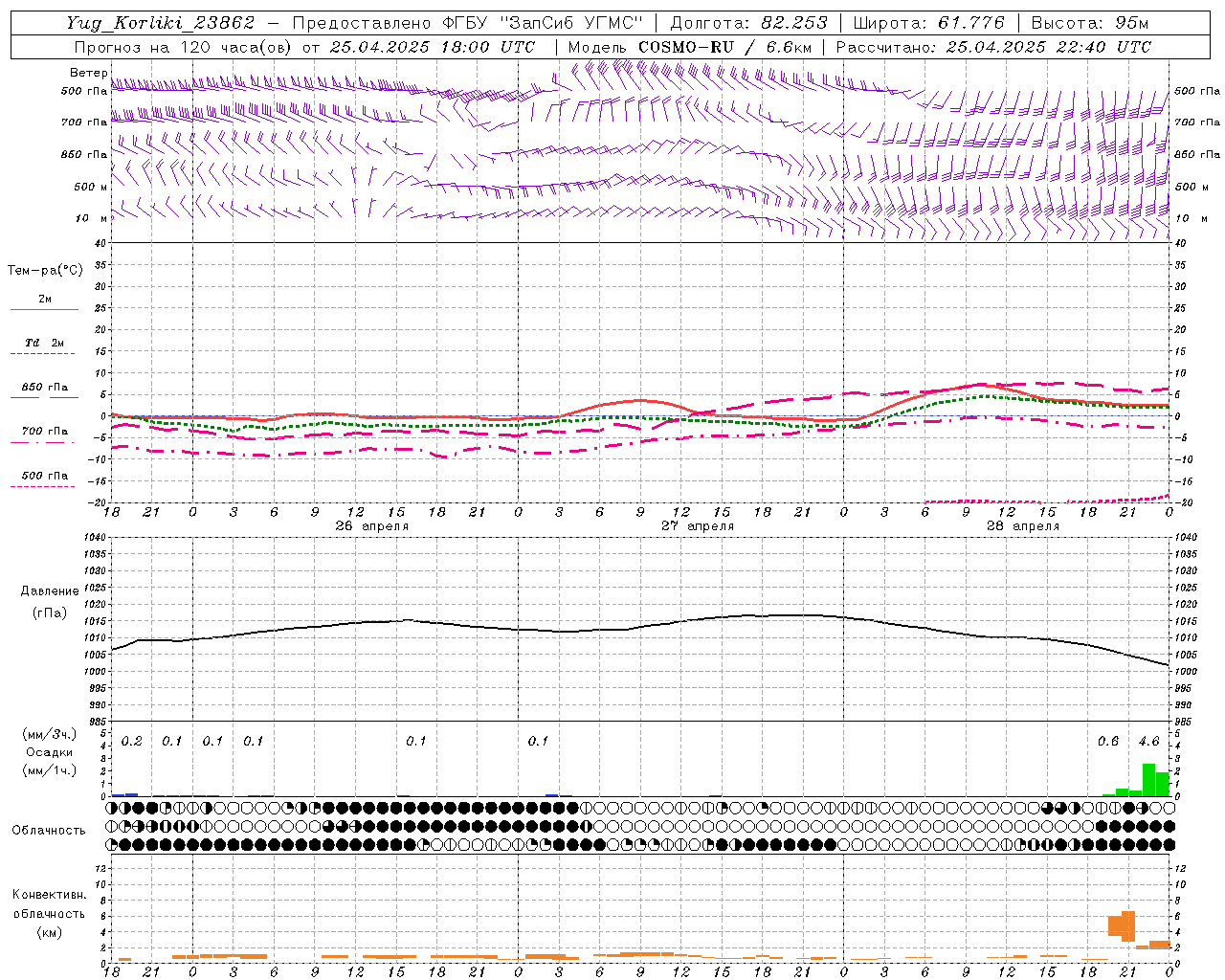The width and height of the screenshot is (1225, 980).
Task: Click the 0.6 precipitation value label
Action: 1108,741
